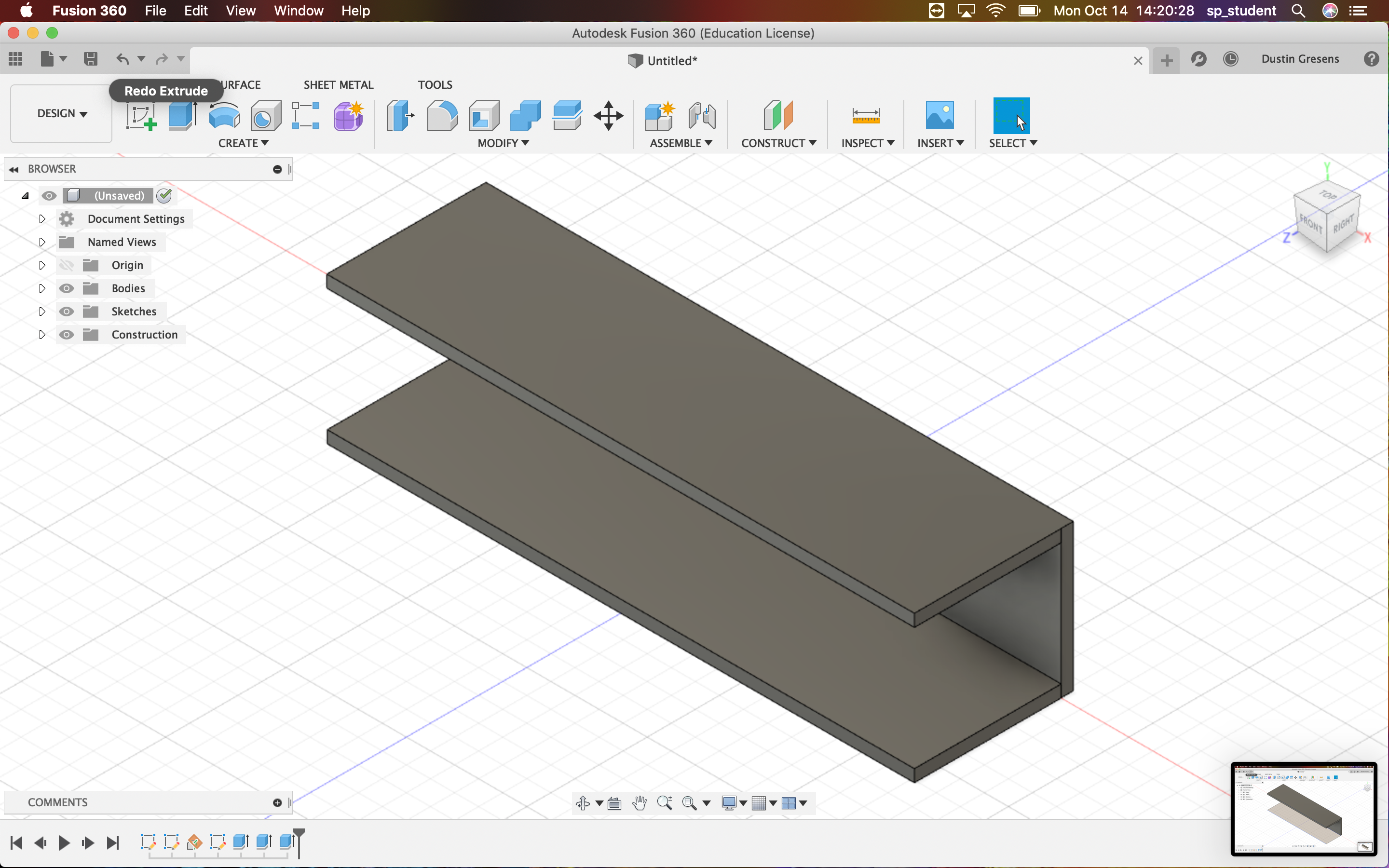
Task: Select the Combine tool icon
Action: [524, 114]
